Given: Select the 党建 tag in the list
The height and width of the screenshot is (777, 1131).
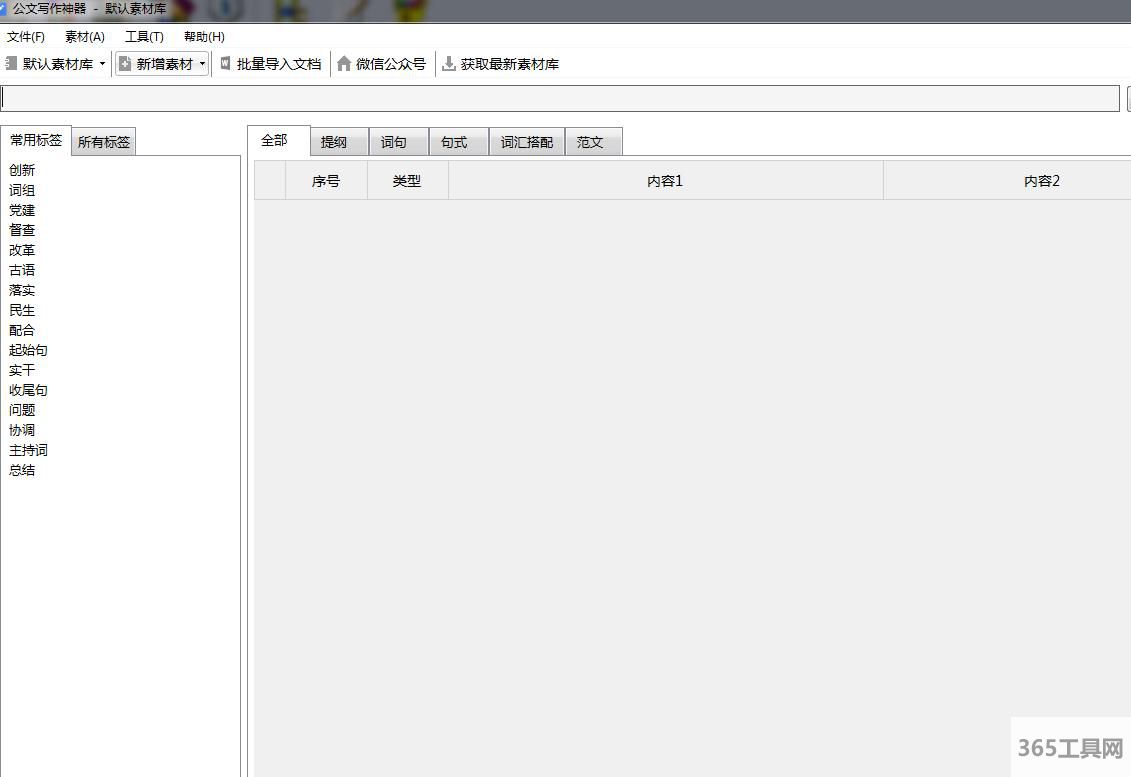Looking at the screenshot, I should pos(22,210).
